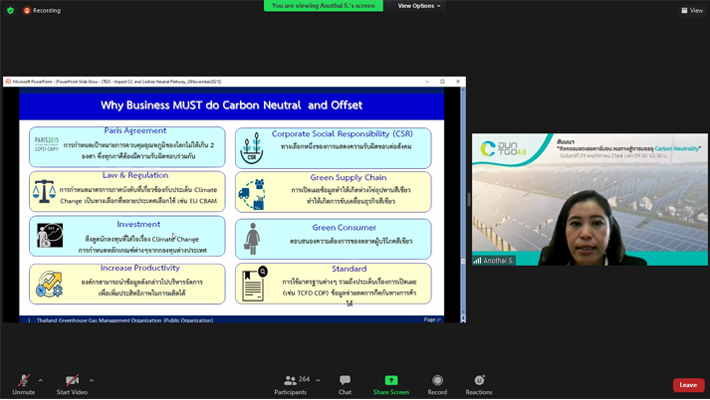Unmute the microphone
The width and height of the screenshot is (710, 400).
pos(22,383)
